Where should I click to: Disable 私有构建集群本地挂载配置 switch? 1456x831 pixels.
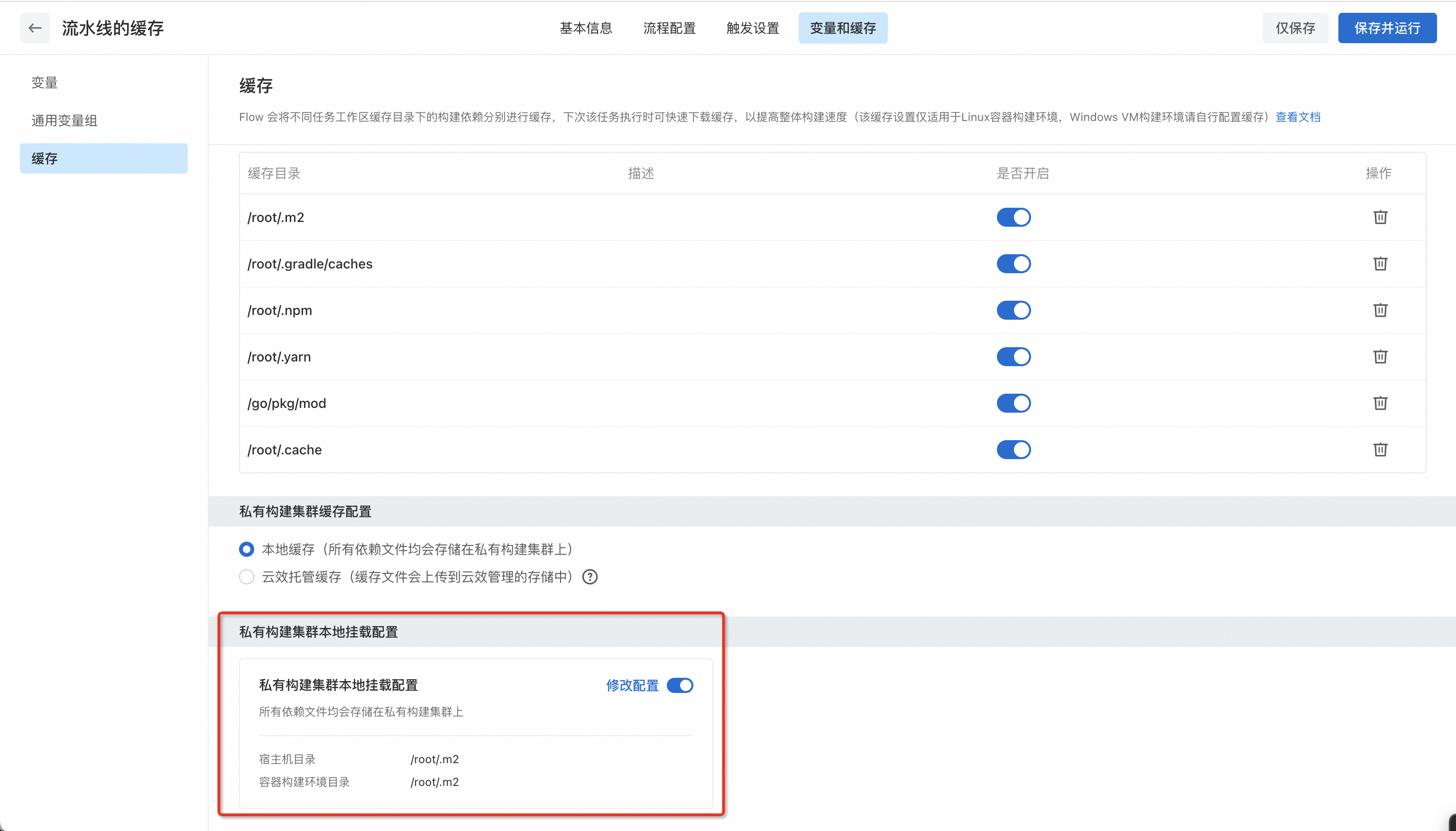point(680,685)
